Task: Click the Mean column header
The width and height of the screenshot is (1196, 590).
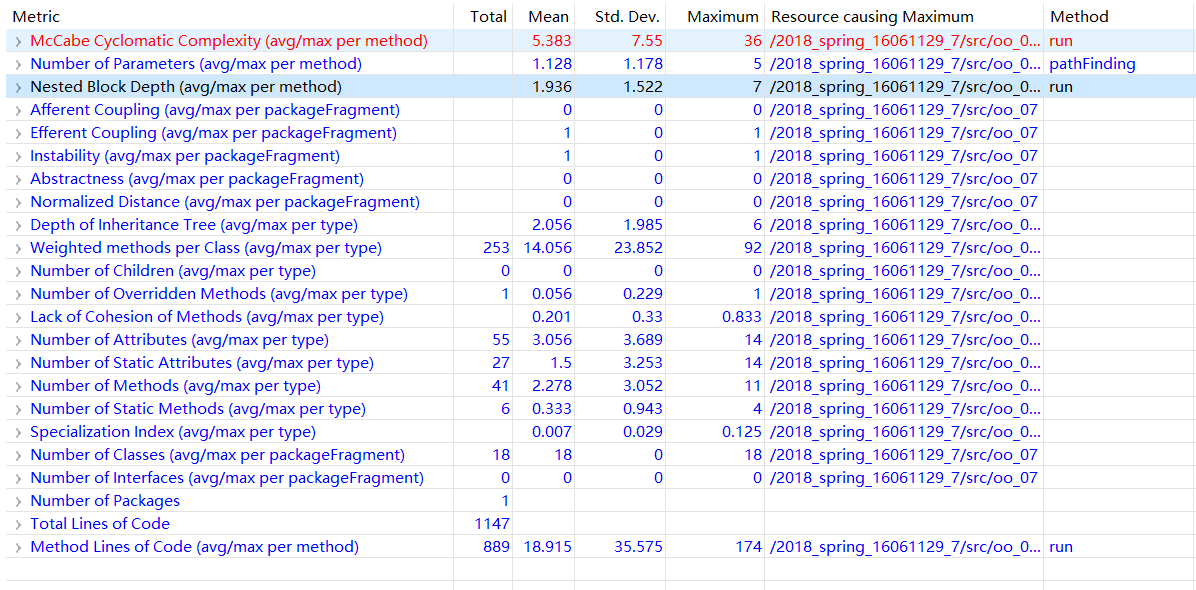Action: point(548,16)
